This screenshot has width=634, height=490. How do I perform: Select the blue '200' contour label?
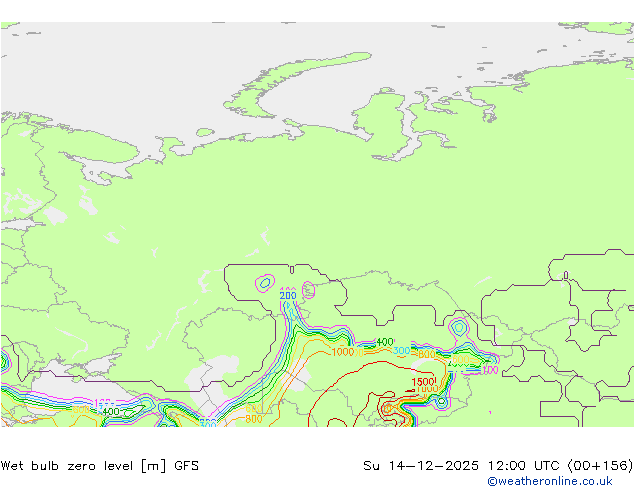288,296
